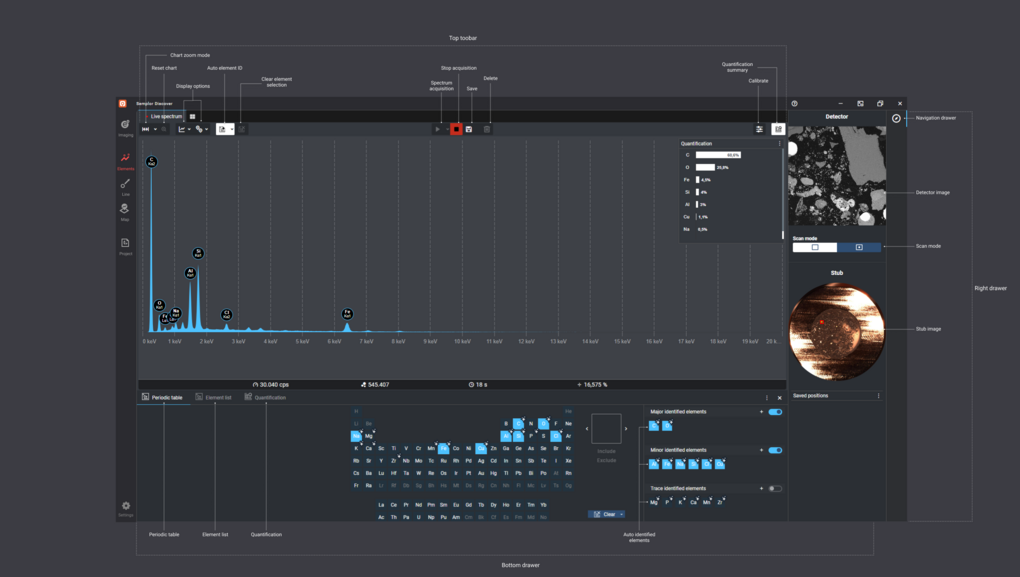This screenshot has height=577, width=1020.
Task: Expand the Auto element ID dropdown arrow
Action: click(231, 129)
